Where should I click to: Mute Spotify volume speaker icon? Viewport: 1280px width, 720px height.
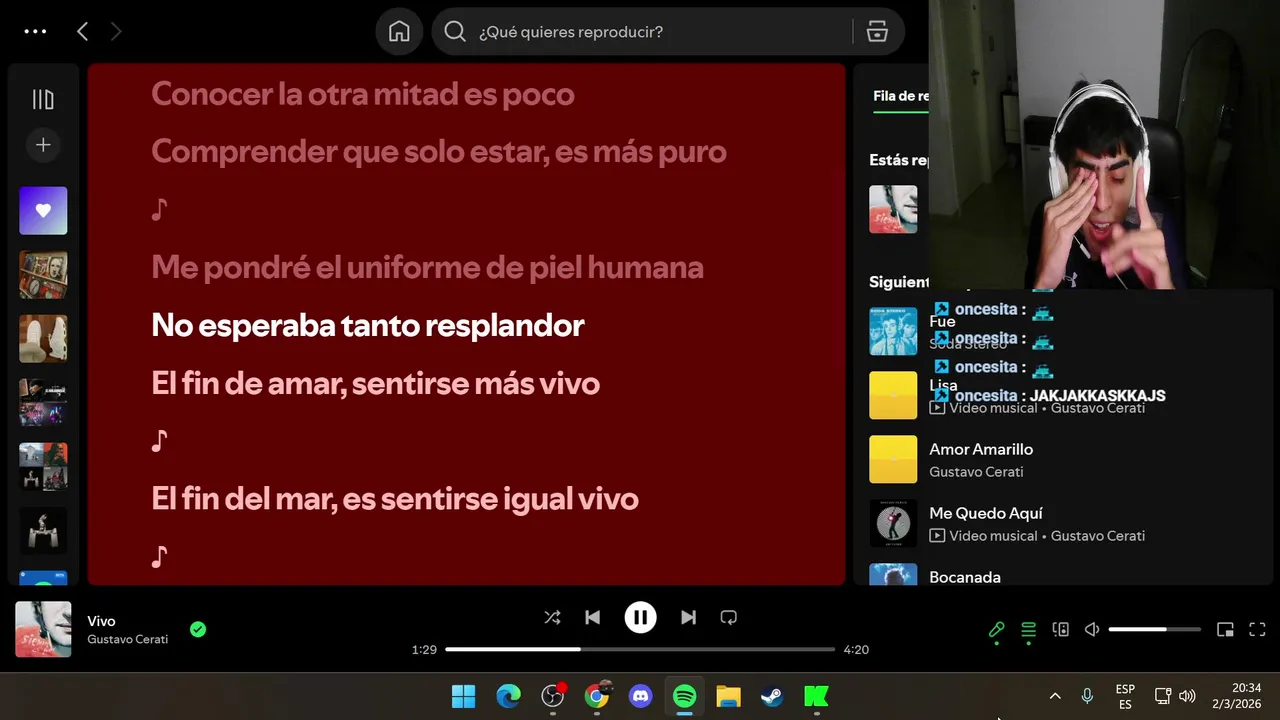1092,629
